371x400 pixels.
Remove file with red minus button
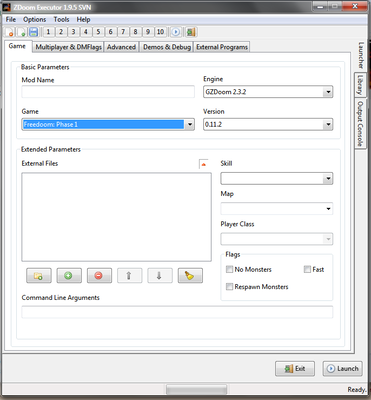point(99,276)
